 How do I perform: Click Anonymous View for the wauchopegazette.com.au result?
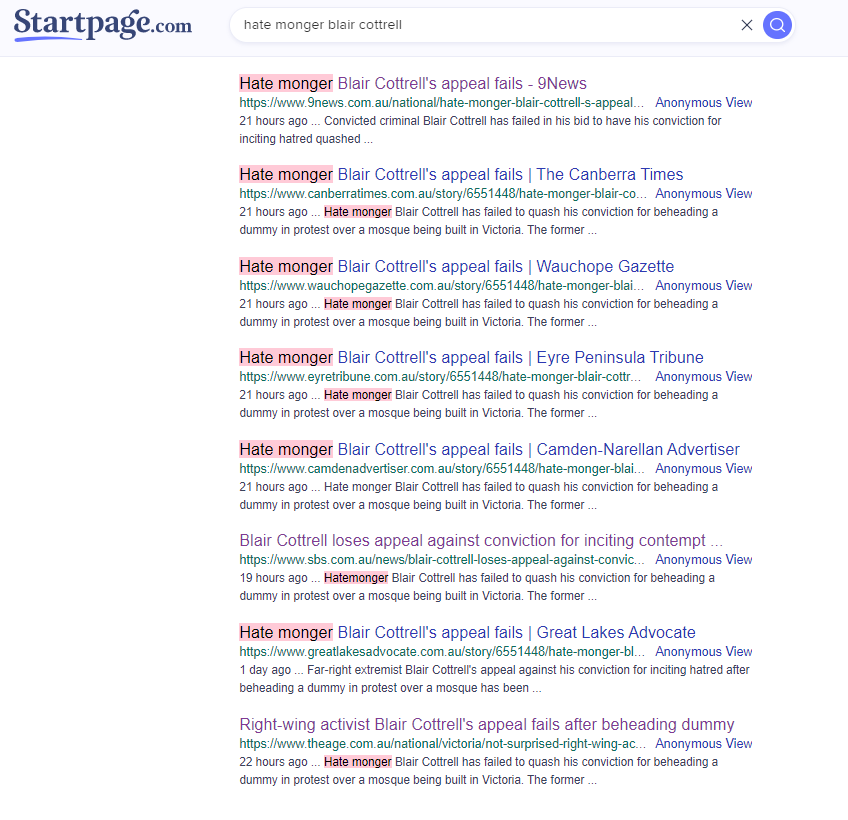click(704, 285)
